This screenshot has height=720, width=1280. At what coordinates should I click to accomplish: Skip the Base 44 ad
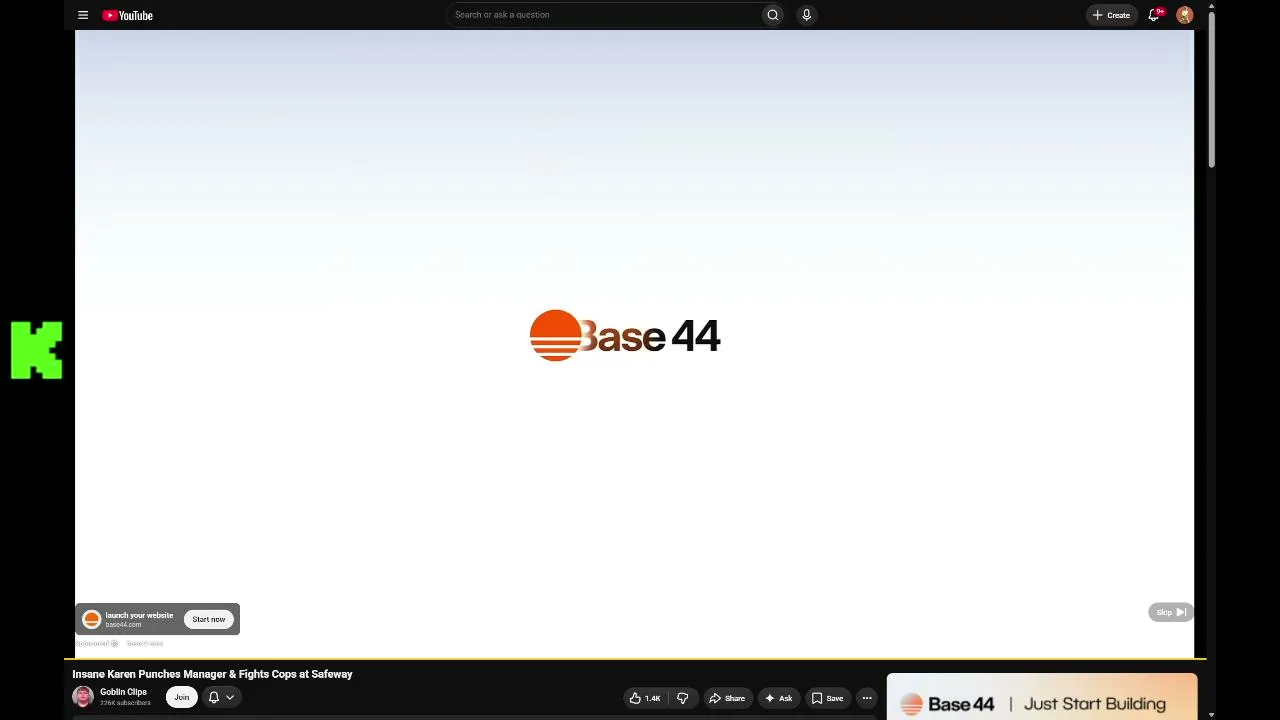click(1170, 612)
